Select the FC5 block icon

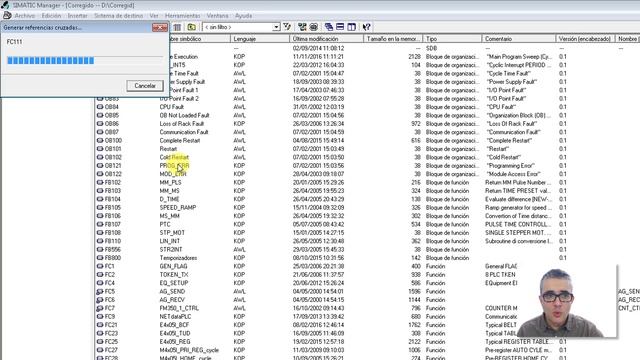pos(100,291)
